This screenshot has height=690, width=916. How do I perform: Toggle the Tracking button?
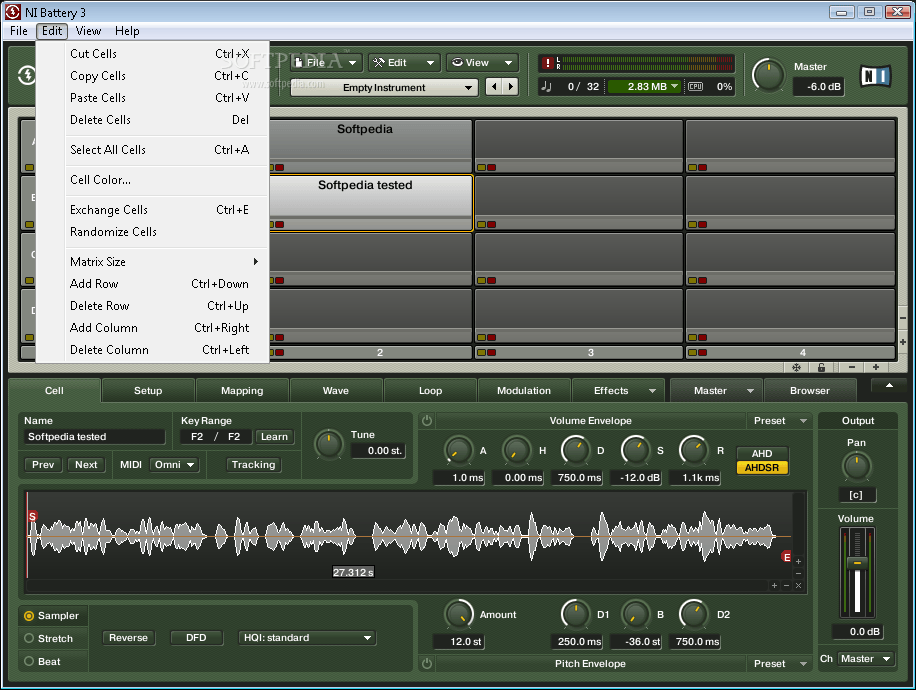coord(254,464)
